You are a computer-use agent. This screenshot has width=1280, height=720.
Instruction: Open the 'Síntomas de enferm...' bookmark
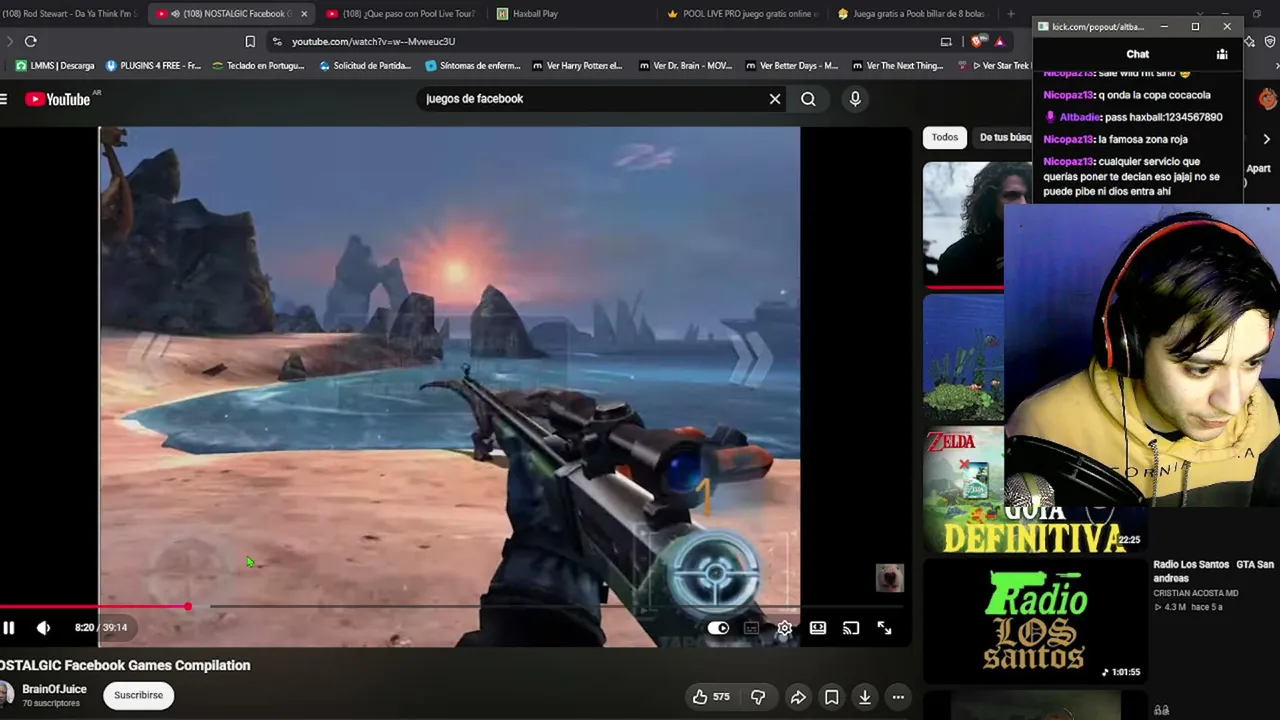pyautogui.click(x=473, y=66)
